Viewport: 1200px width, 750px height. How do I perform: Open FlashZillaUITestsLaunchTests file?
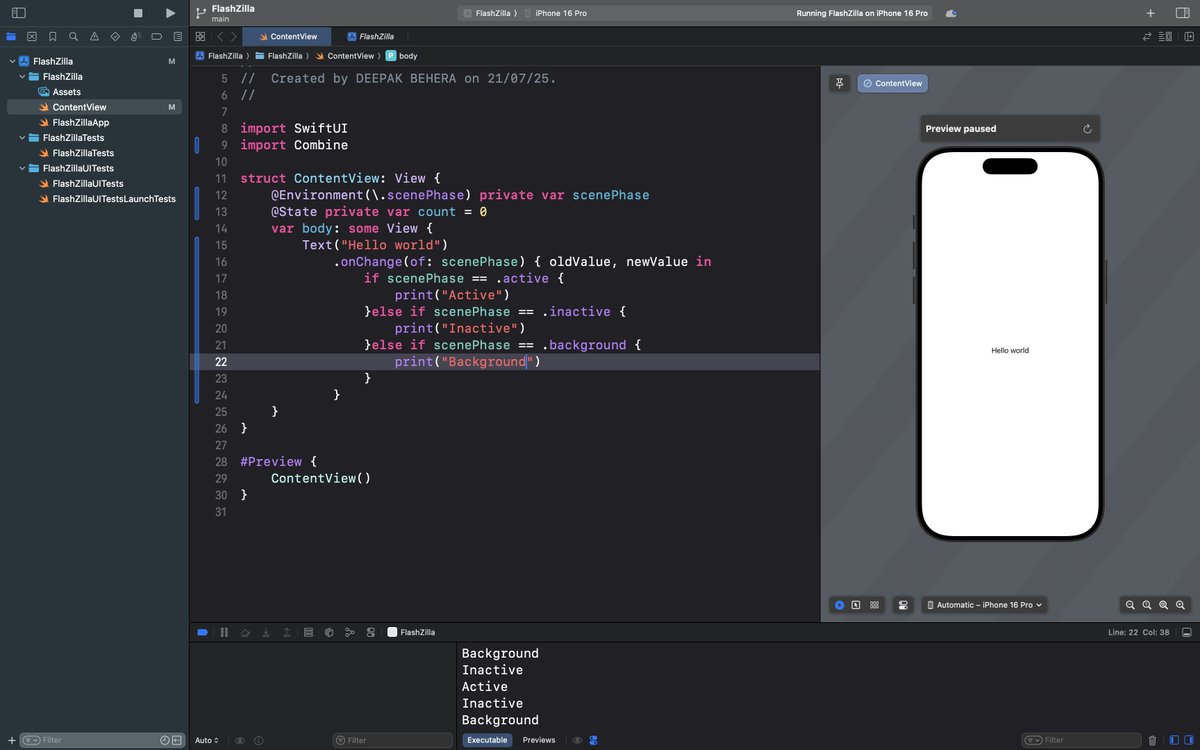pos(114,199)
